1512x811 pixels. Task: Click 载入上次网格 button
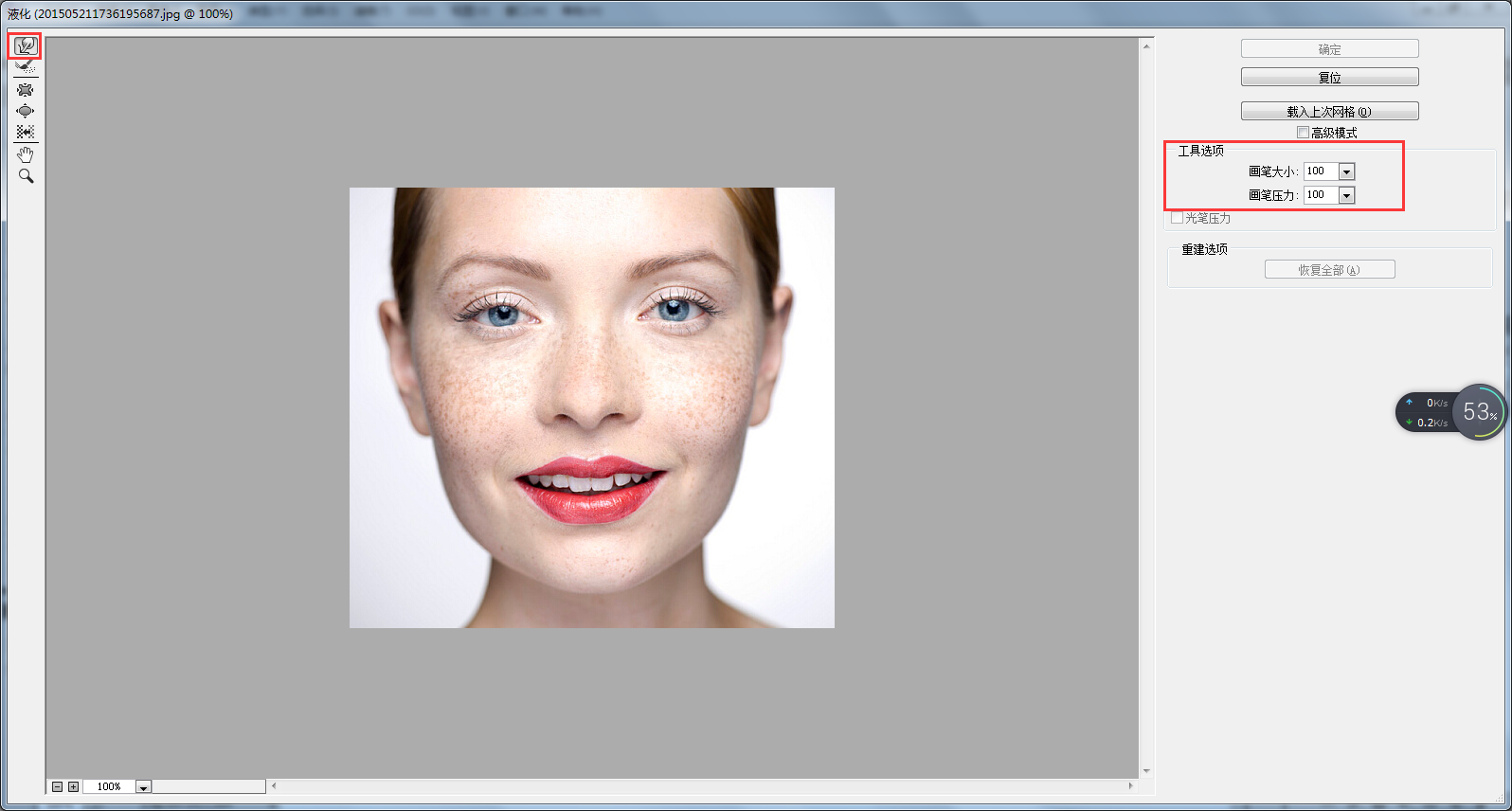pos(1329,112)
